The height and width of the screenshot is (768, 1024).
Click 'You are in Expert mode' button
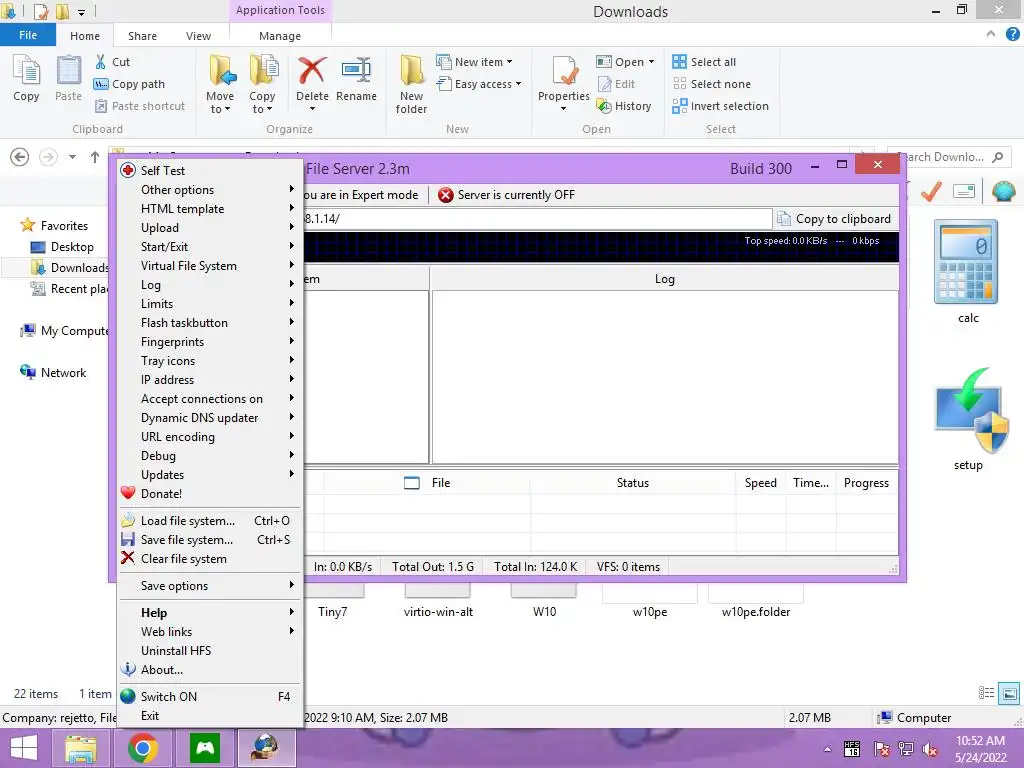(361, 195)
